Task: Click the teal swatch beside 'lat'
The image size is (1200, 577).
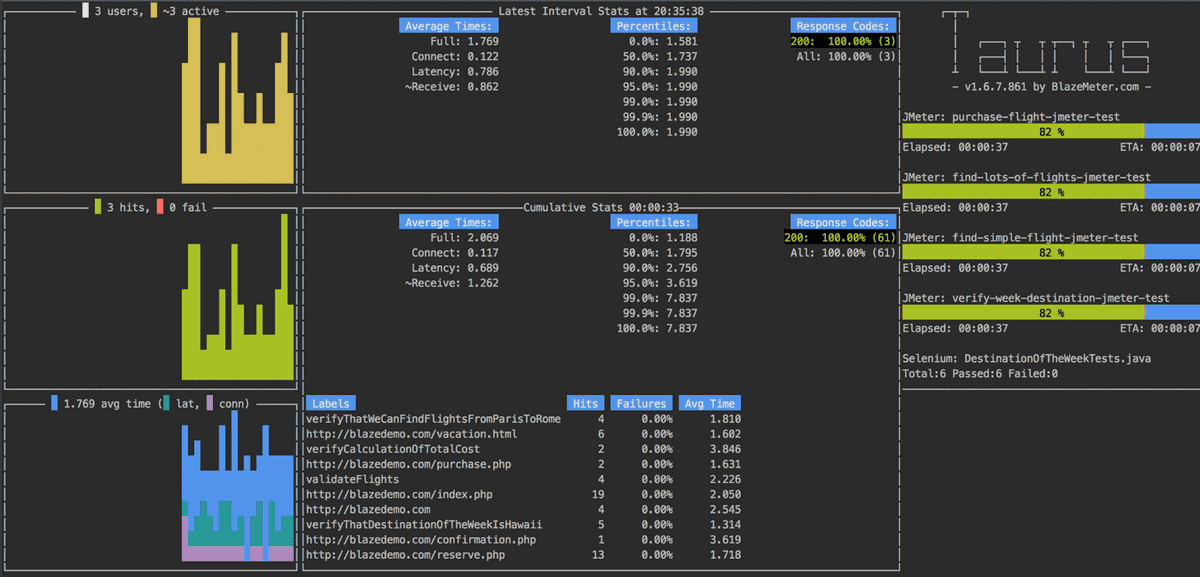Action: pos(165,403)
